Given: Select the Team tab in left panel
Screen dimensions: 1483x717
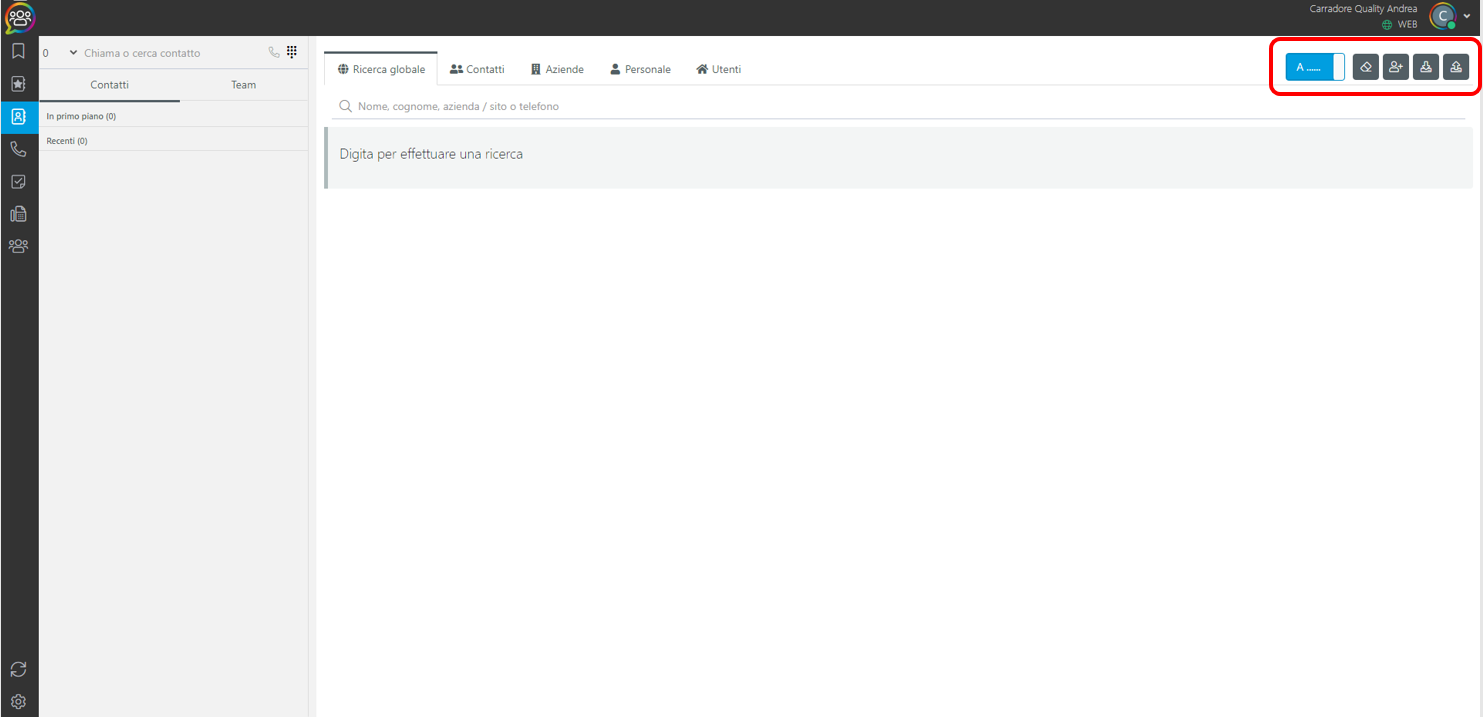Looking at the screenshot, I should (x=244, y=85).
